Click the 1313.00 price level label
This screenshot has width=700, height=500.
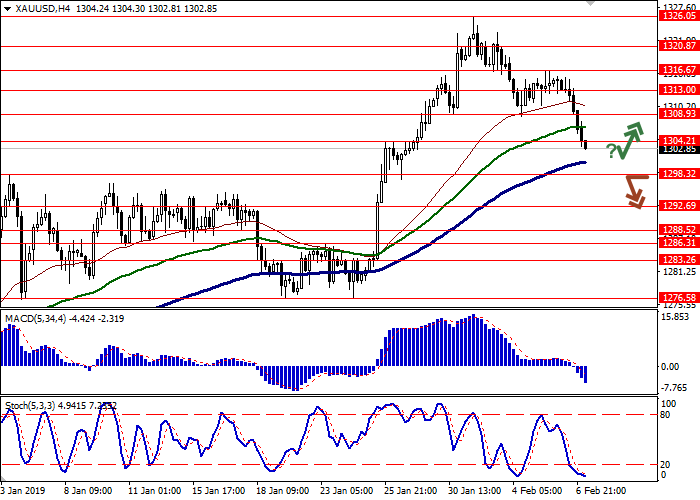(x=677, y=89)
